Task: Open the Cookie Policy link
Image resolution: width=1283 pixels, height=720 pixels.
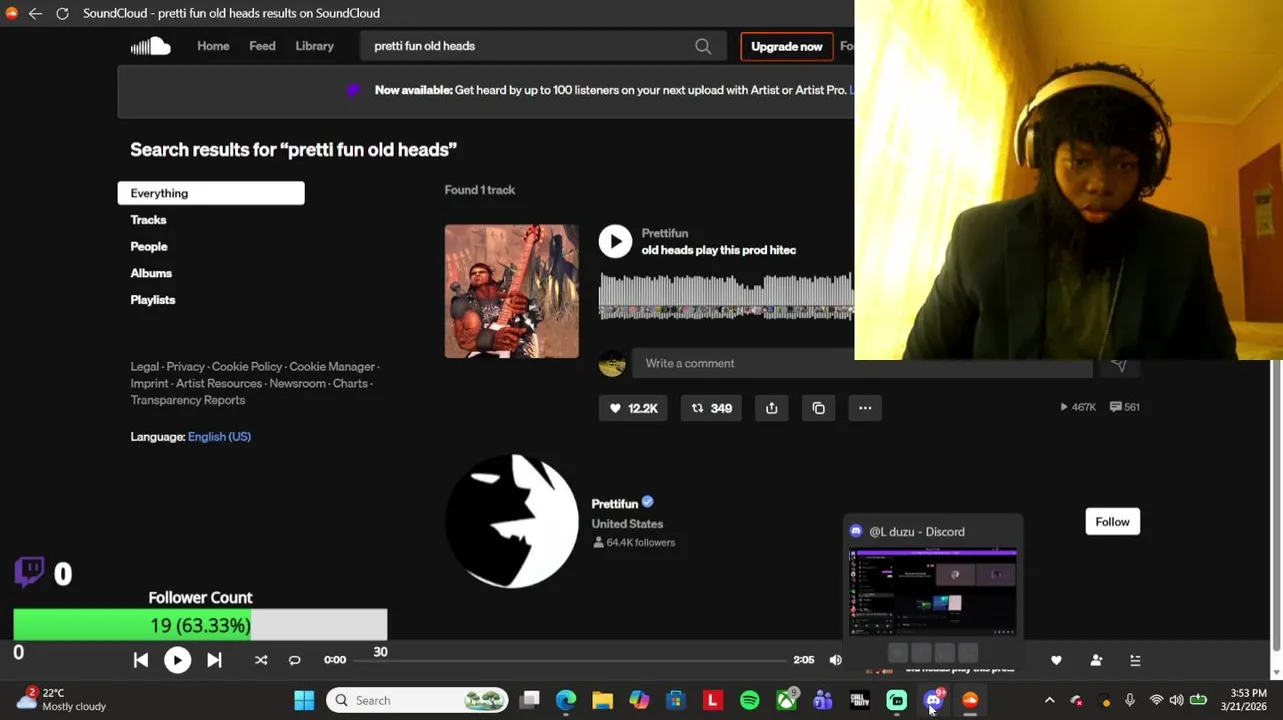Action: (247, 367)
